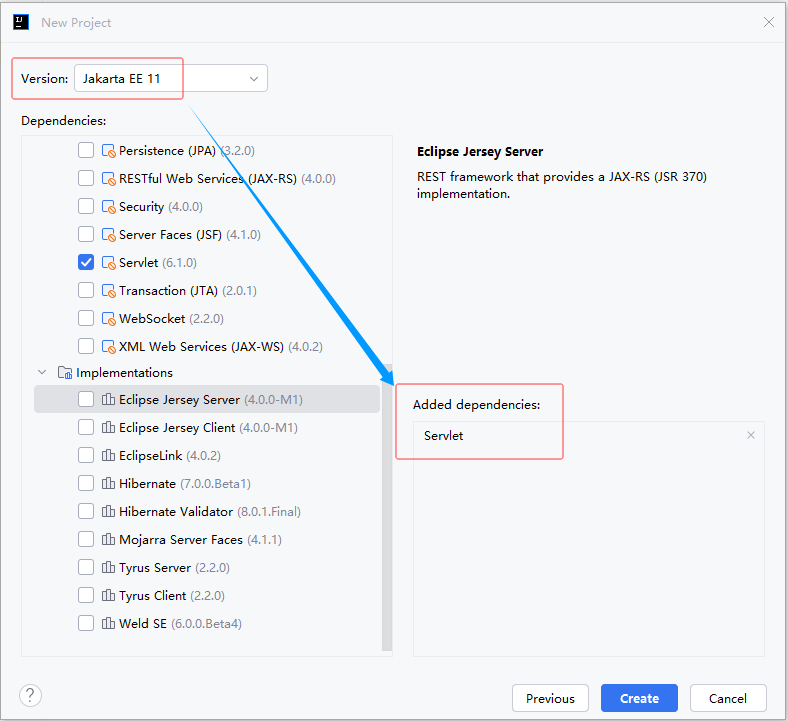Click the Transaction (JTA) specification icon

click(x=109, y=290)
